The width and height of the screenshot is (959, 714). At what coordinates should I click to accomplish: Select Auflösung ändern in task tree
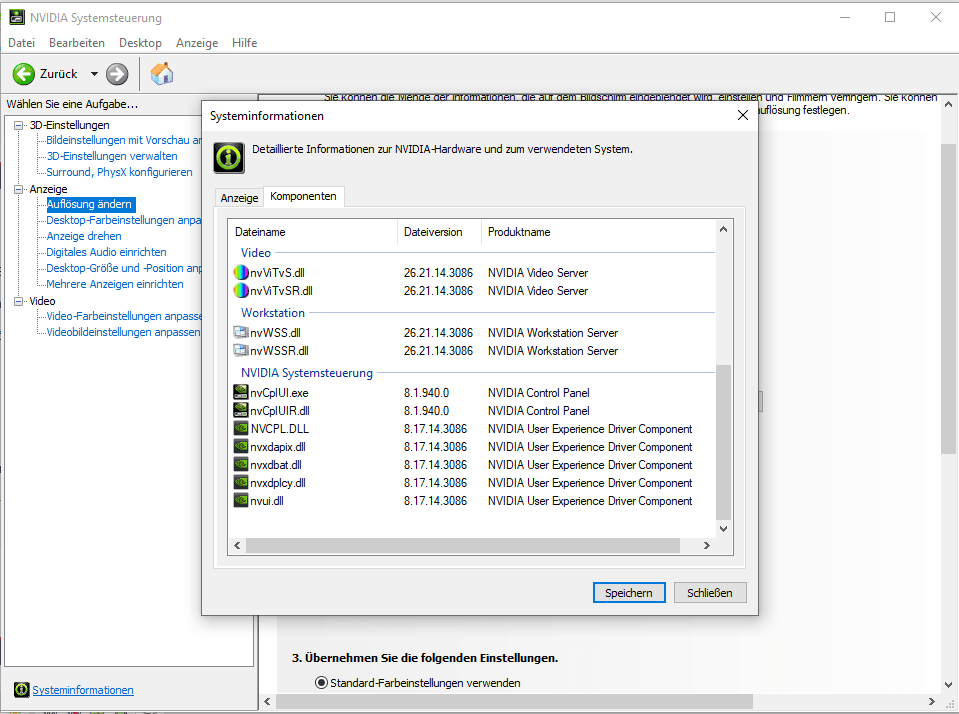89,204
